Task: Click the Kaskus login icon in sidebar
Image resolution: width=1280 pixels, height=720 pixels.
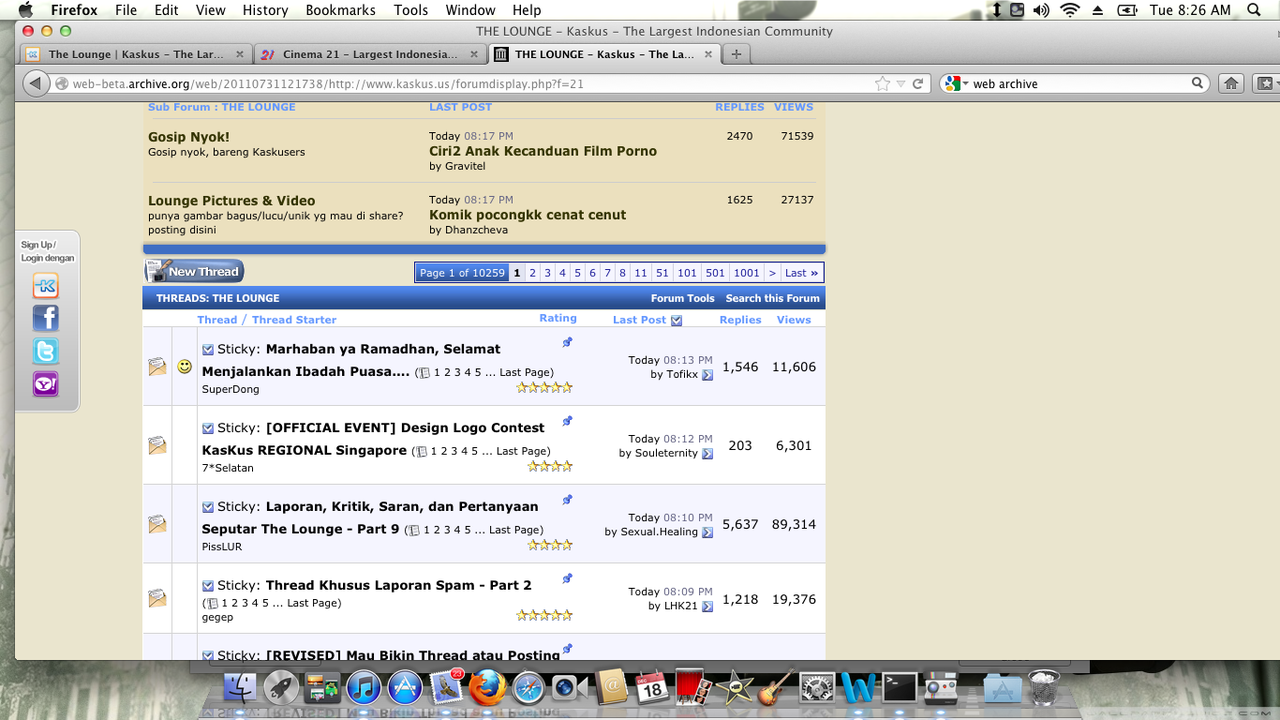Action: [x=45, y=286]
